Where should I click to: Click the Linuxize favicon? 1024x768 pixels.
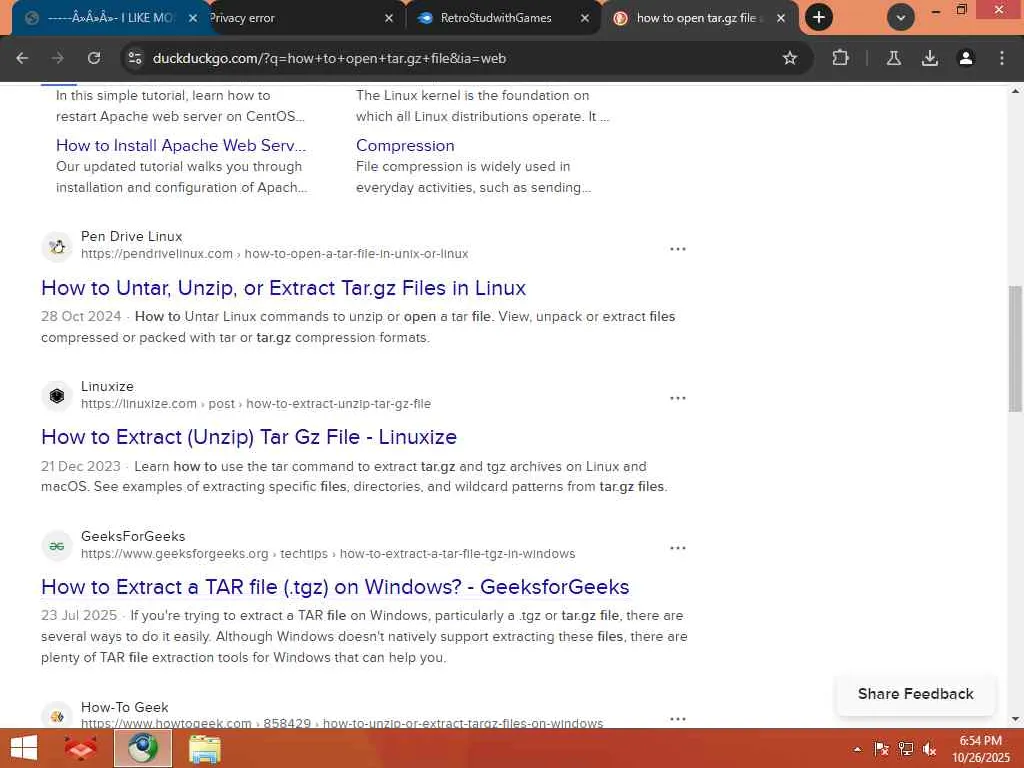pos(57,396)
